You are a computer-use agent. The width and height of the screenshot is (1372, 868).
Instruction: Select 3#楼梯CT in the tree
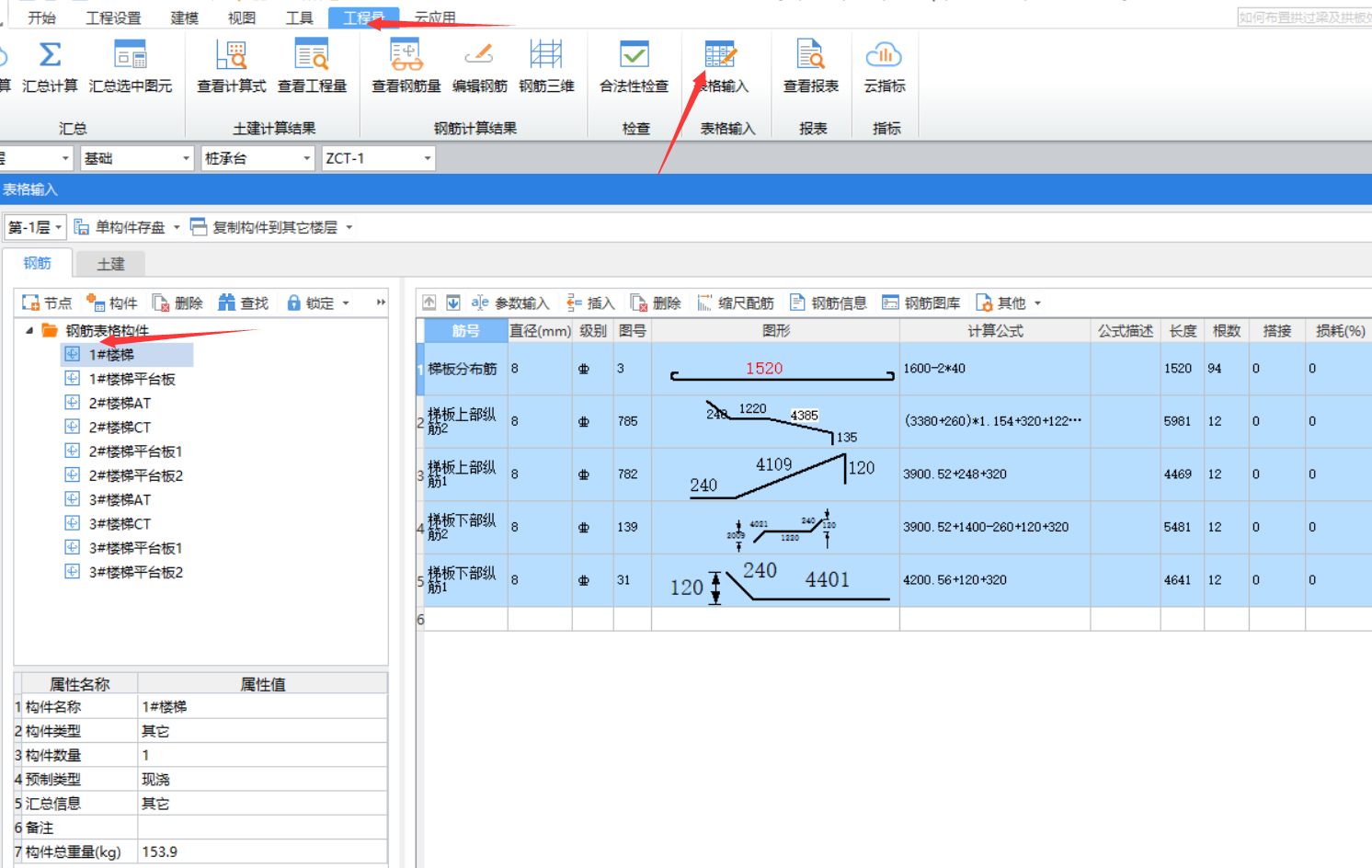coord(120,523)
